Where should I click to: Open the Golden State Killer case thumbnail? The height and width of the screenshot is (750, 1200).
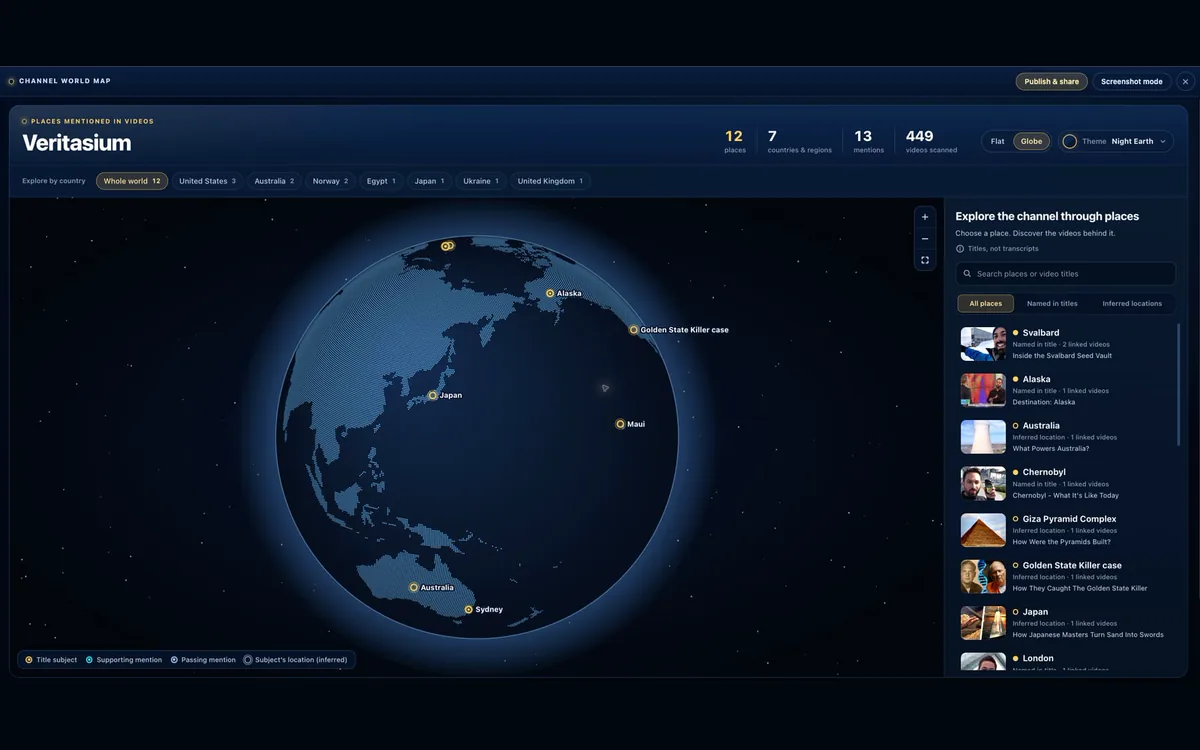point(983,576)
